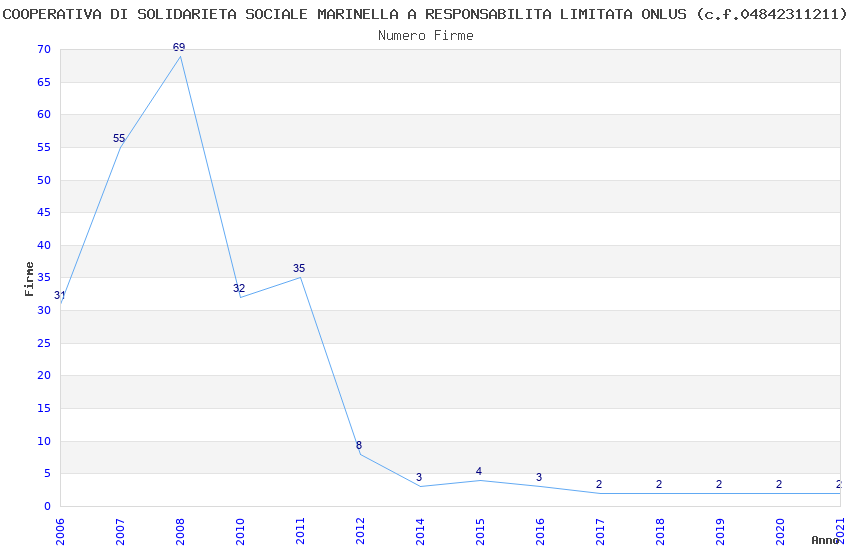Screen dimensions: 850x550
Task: Click the value 3 above year 2014
Action: (419, 477)
